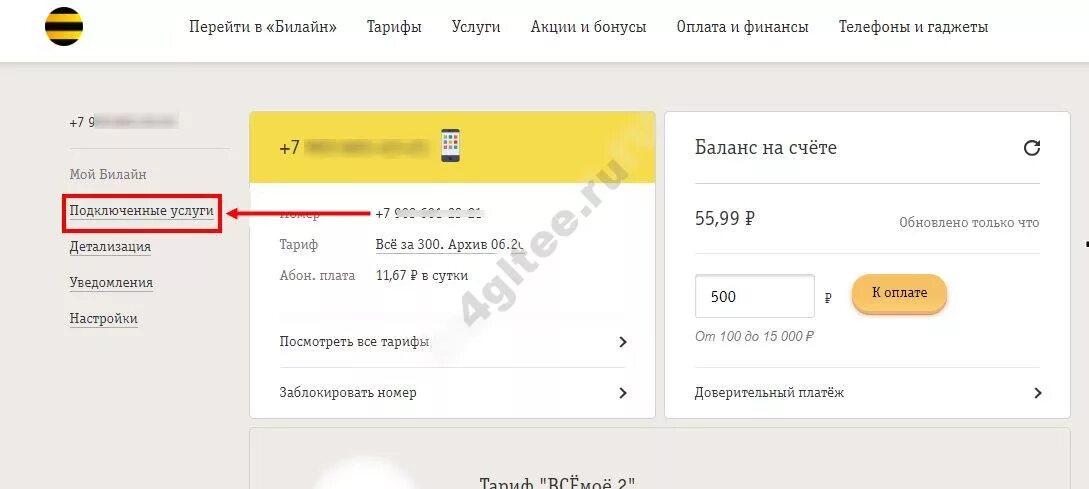The image size is (1089, 489).
Task: Open the Уведомления link
Action: (111, 283)
